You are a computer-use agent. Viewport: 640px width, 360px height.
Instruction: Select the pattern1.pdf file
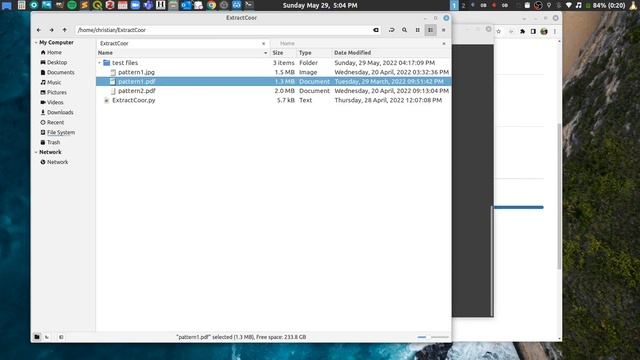pos(273,81)
